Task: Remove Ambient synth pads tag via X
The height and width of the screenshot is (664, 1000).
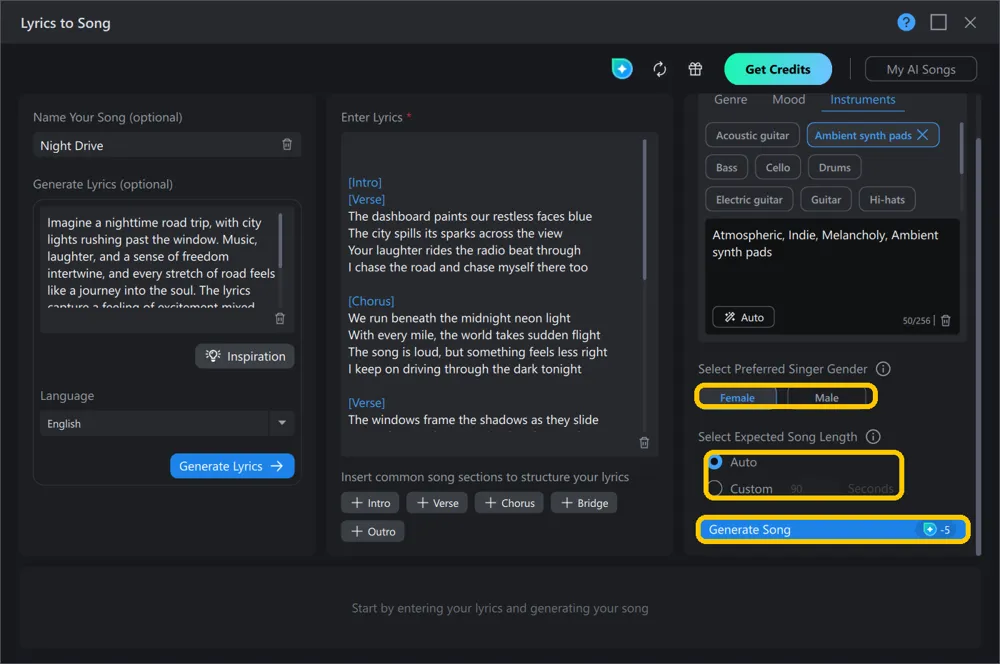Action: click(922, 135)
